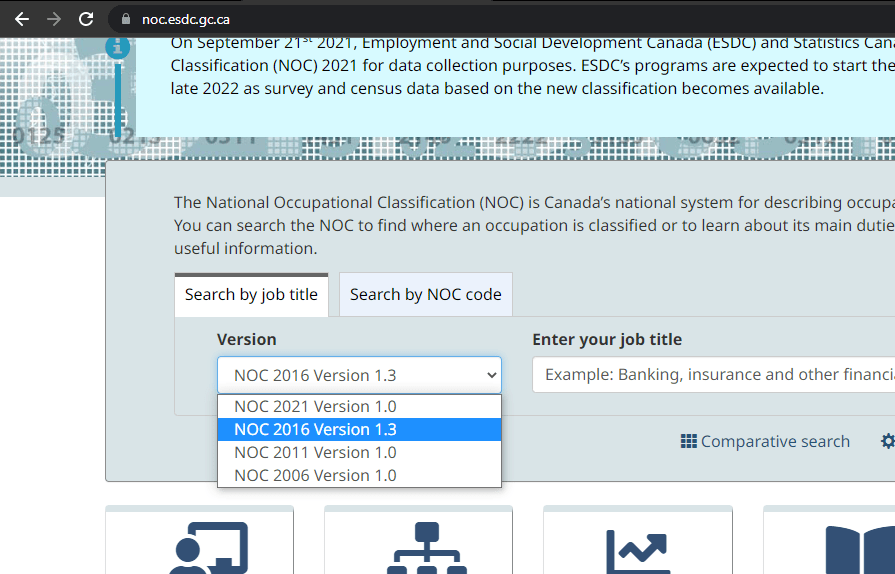Switch to Search by NOC code tab
The width and height of the screenshot is (895, 574).
(426, 294)
